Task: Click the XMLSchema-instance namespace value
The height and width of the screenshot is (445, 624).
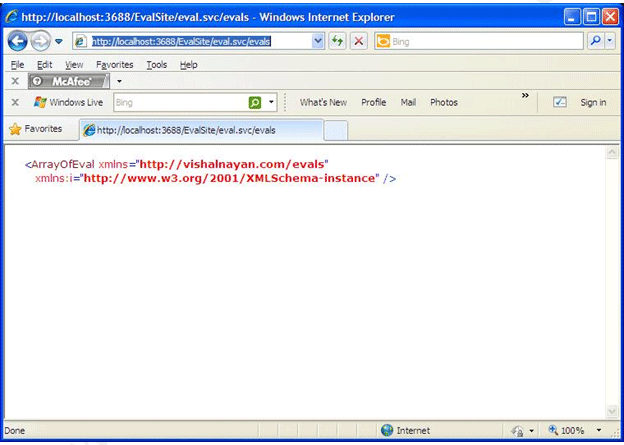Action: pos(229,178)
